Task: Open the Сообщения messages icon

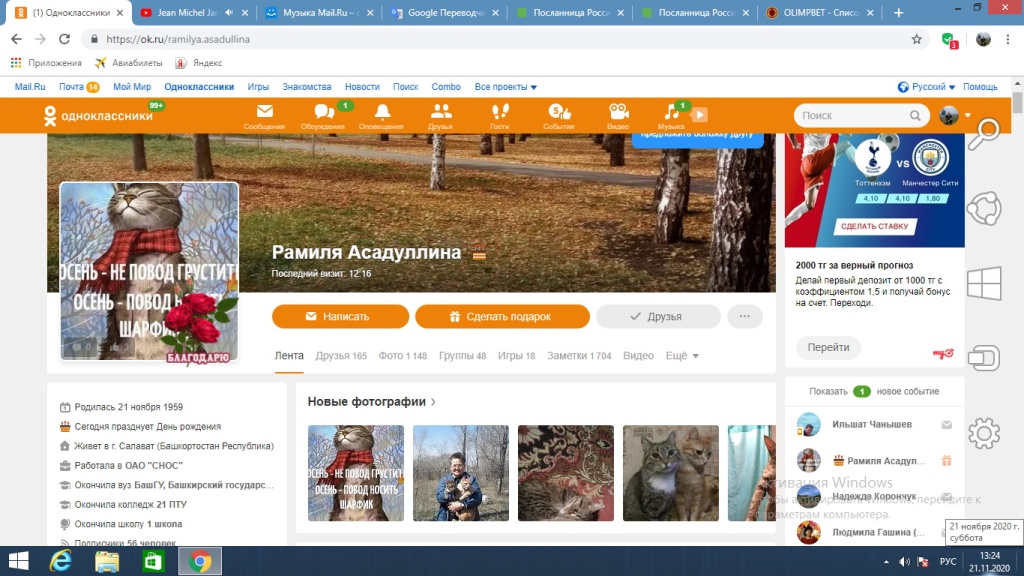Action: point(264,116)
